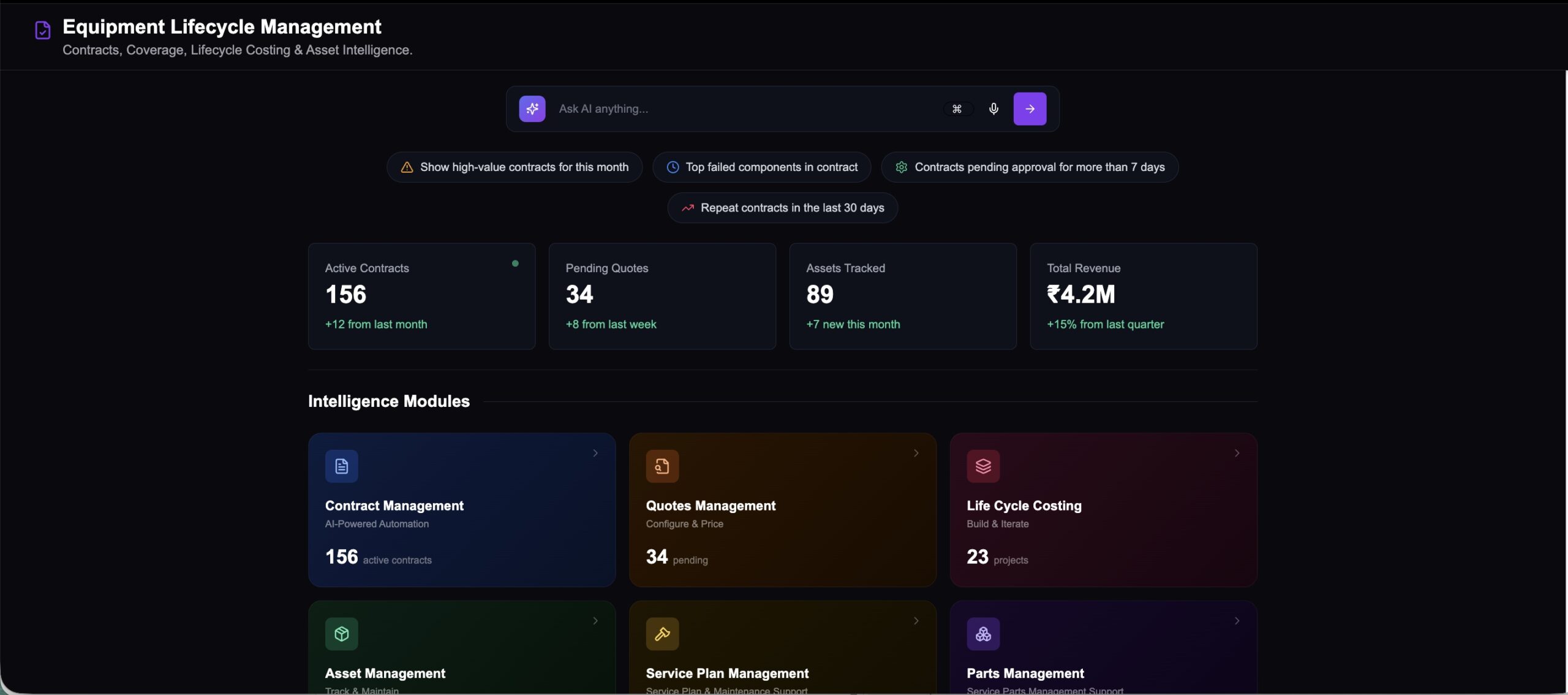Activate voice input with the microphone icon

tap(993, 108)
